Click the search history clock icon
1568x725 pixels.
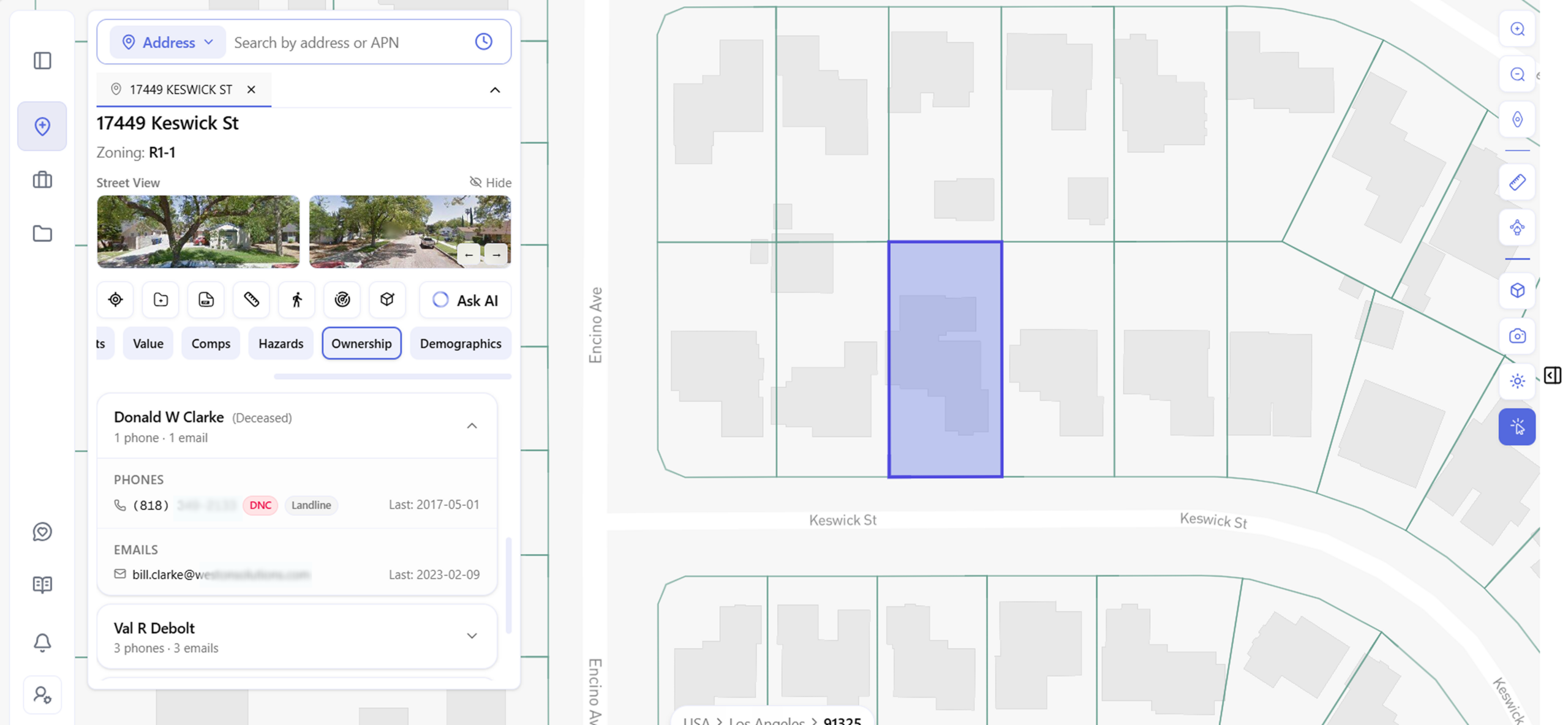pyautogui.click(x=483, y=42)
